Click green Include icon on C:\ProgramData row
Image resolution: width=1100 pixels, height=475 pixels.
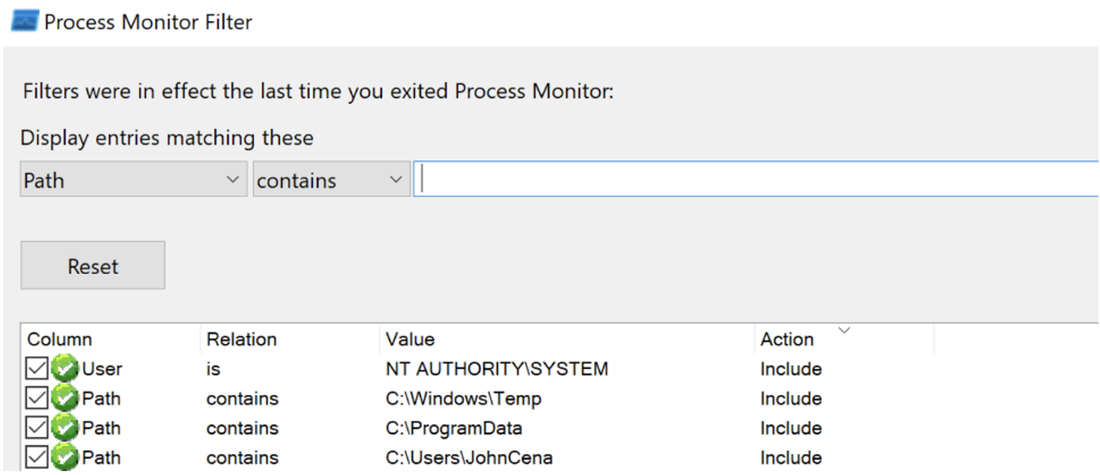65,429
